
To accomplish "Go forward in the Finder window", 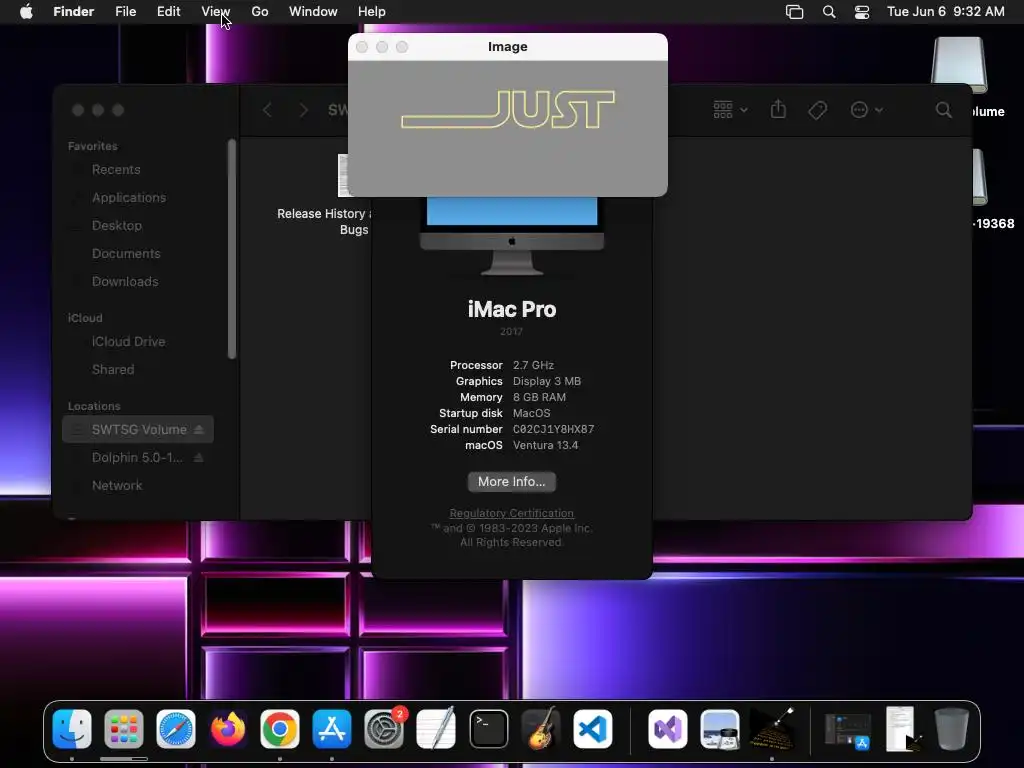I will pyautogui.click(x=303, y=110).
